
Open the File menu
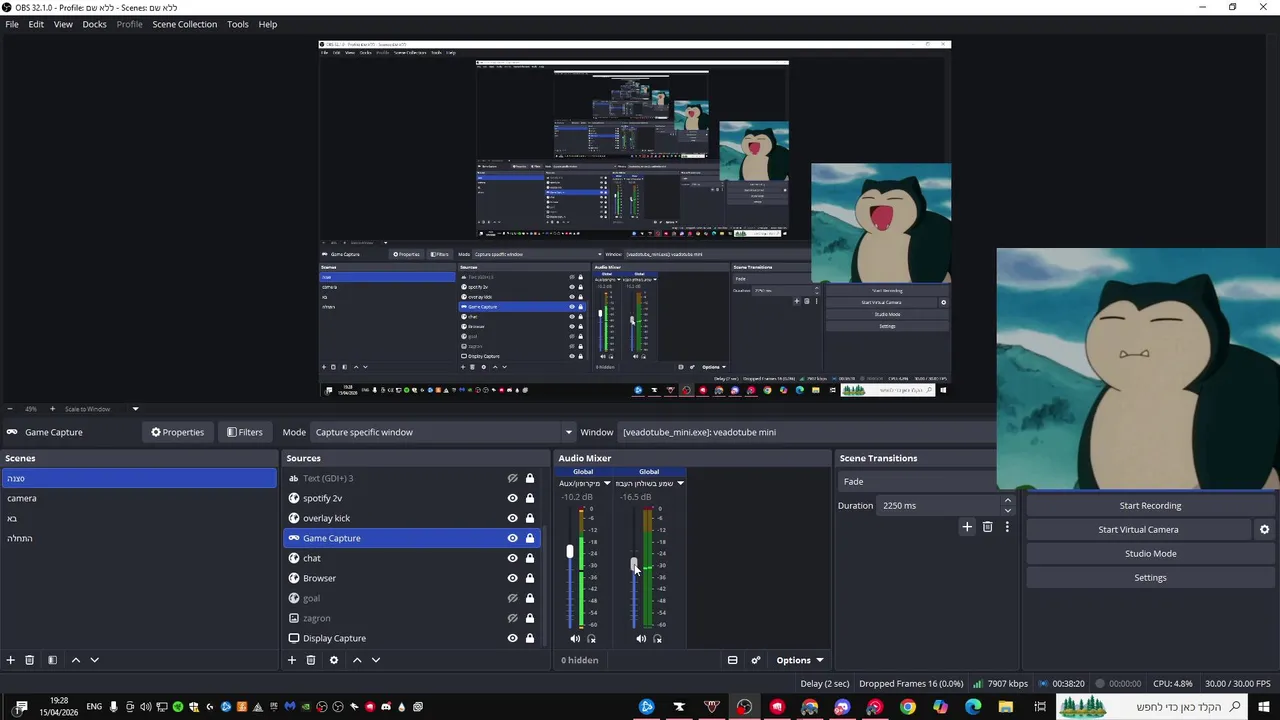(x=12, y=24)
